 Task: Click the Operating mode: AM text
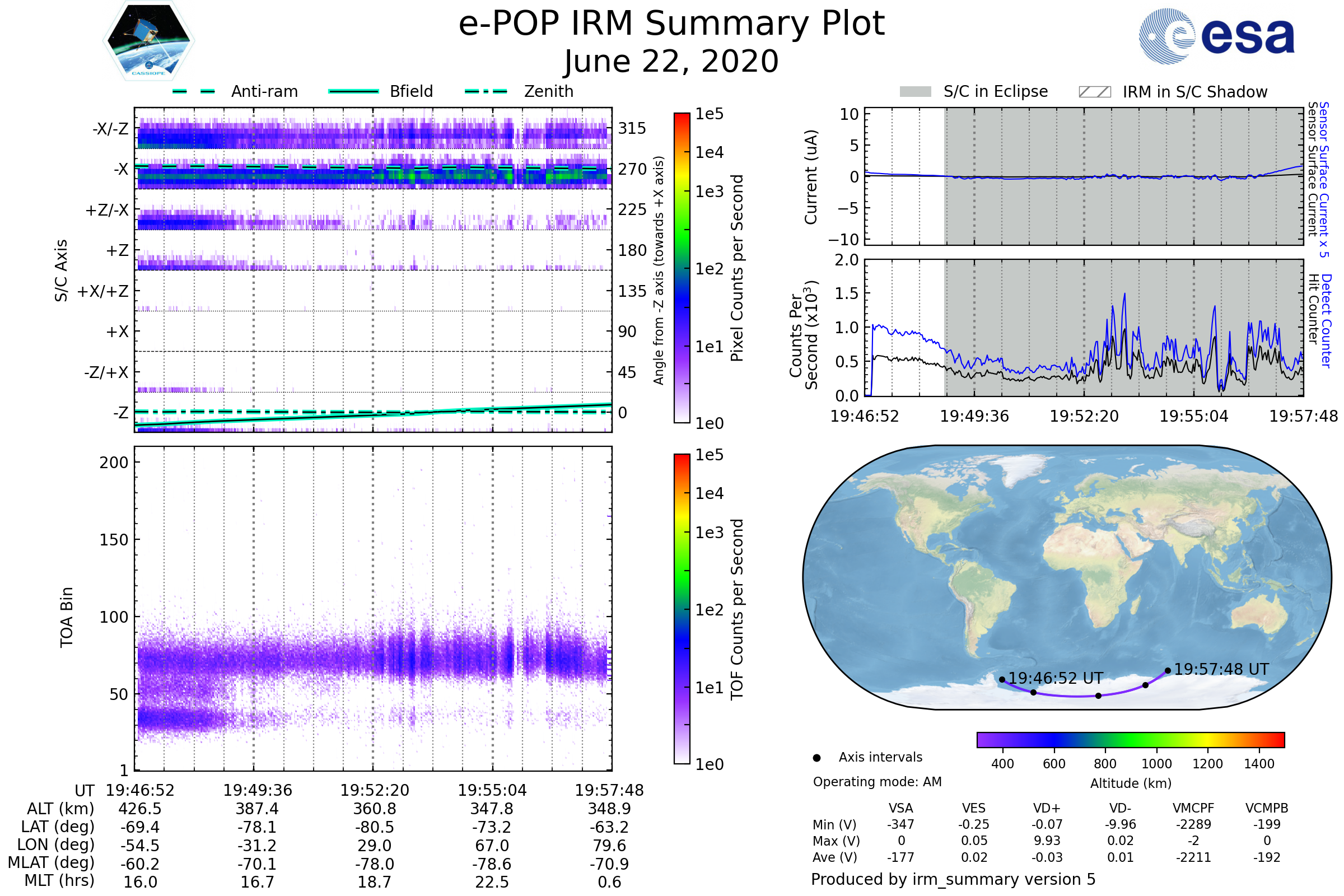coord(877,782)
